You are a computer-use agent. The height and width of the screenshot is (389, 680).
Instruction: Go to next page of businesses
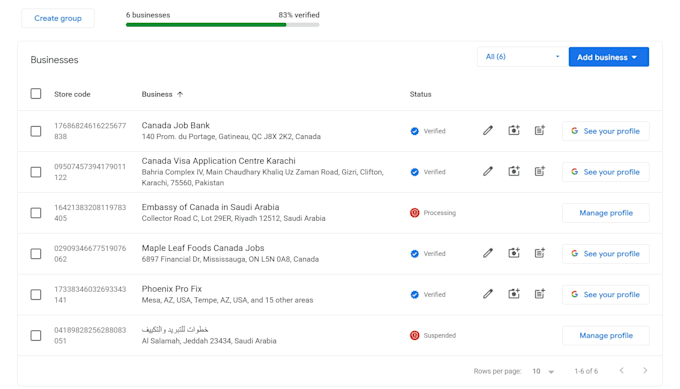(645, 370)
